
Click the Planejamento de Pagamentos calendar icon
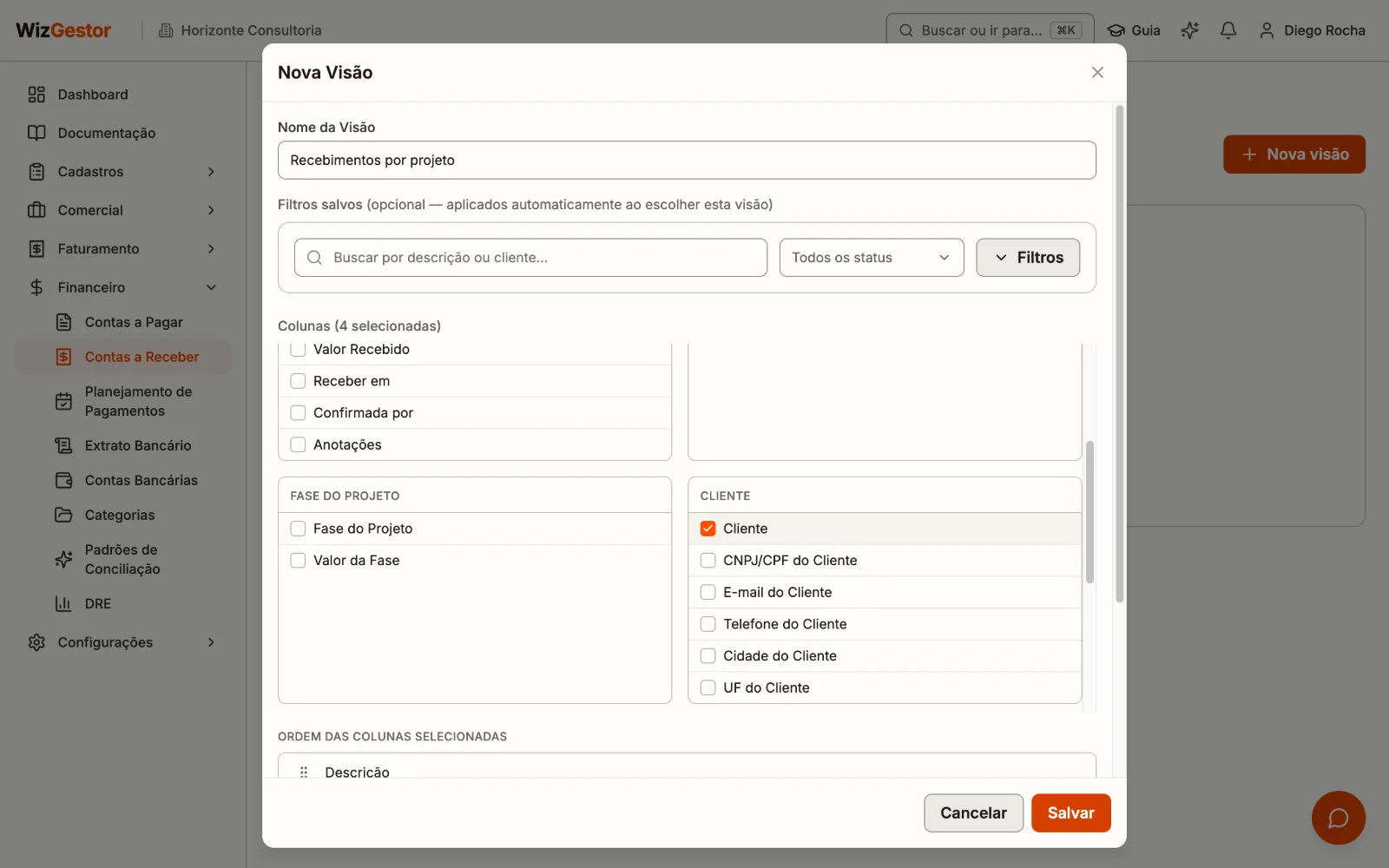tap(63, 401)
